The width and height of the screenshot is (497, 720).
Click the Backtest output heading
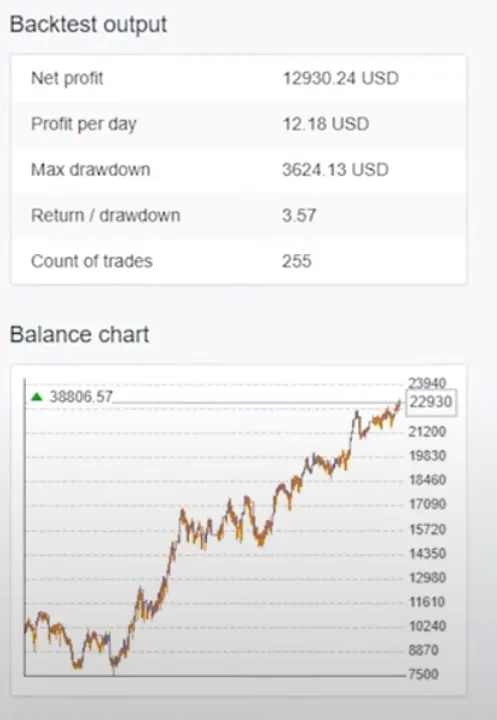pos(88,24)
